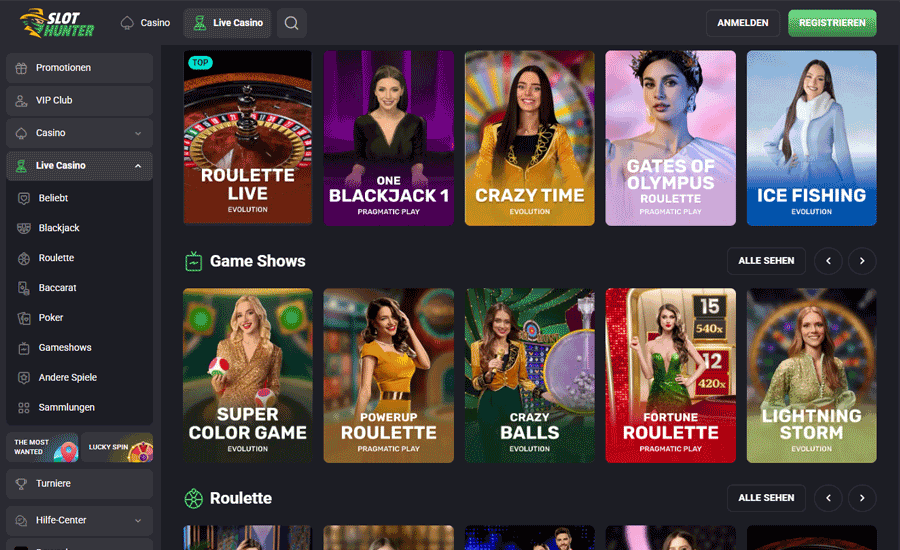This screenshot has width=900, height=550.
Task: Go to next Roulette slide
Action: 862,498
